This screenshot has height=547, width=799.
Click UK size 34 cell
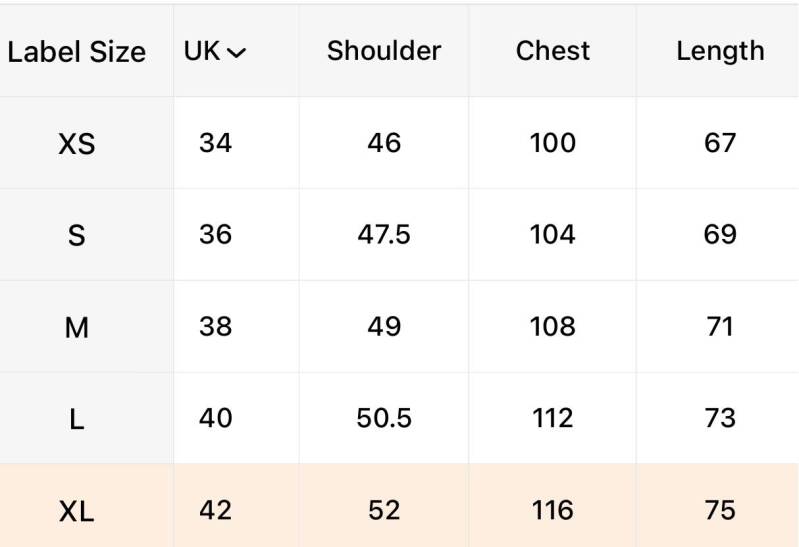click(x=215, y=143)
